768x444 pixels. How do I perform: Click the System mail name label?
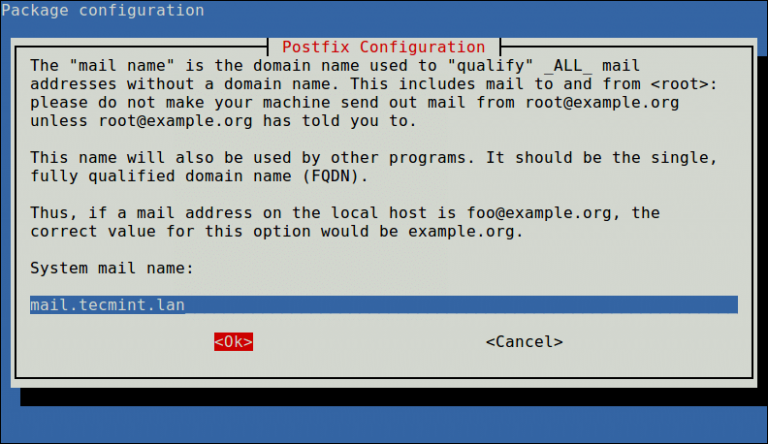coord(112,268)
